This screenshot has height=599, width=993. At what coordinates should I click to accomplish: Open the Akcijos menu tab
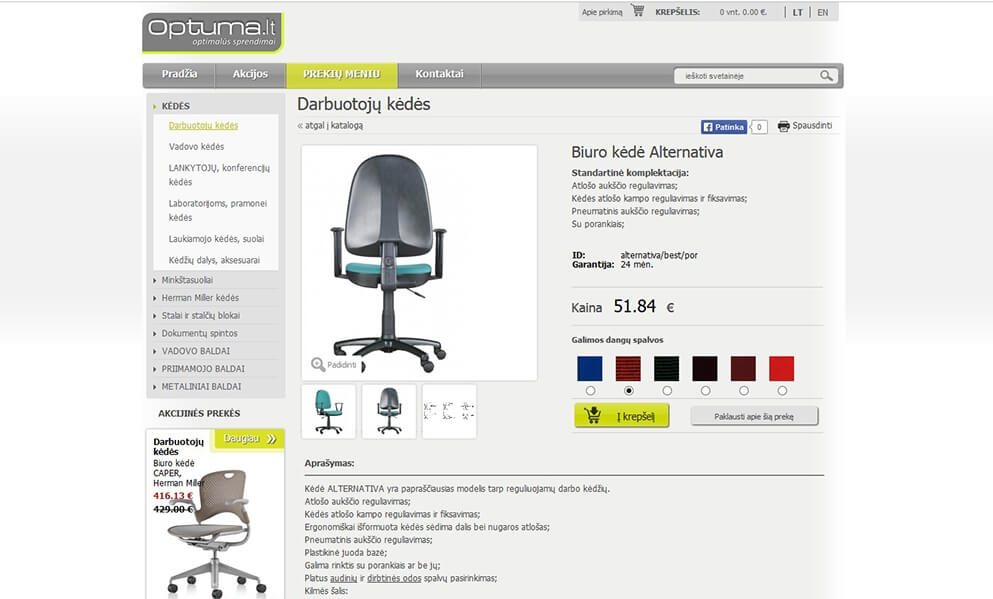click(x=250, y=75)
